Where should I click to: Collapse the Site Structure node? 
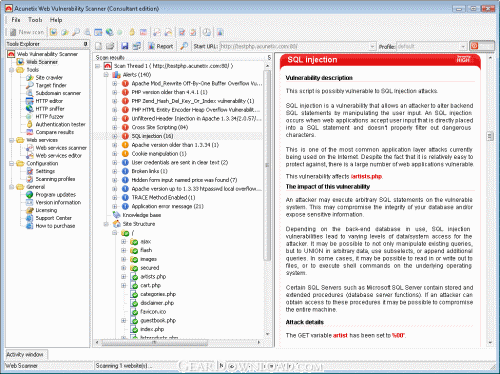pyautogui.click(x=106, y=224)
